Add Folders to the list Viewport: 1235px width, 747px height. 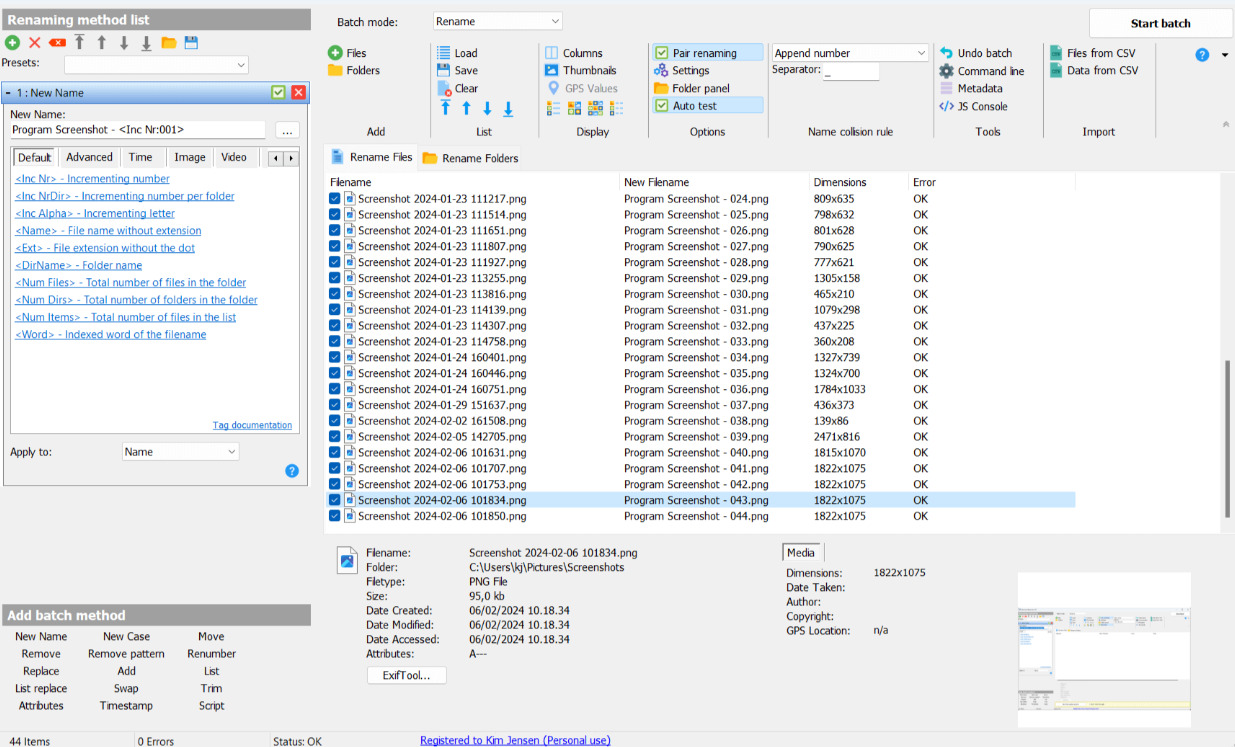point(354,70)
